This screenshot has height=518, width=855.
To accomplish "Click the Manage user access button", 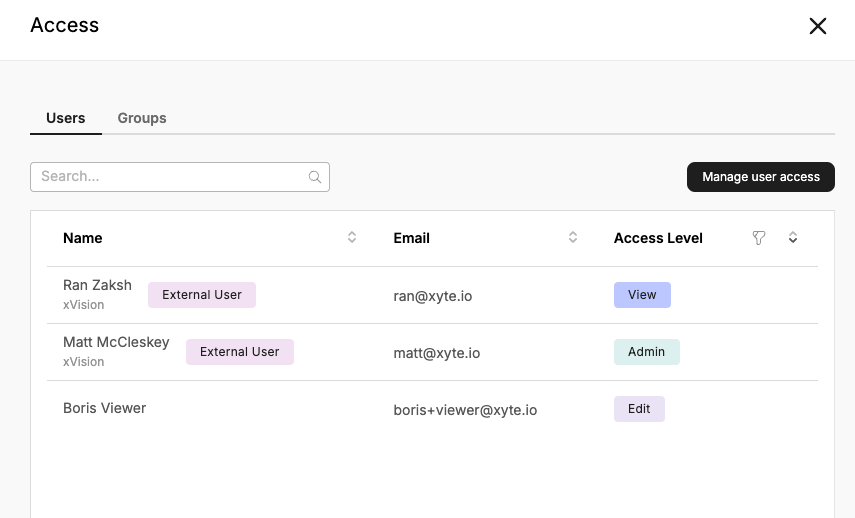I will pos(761,177).
